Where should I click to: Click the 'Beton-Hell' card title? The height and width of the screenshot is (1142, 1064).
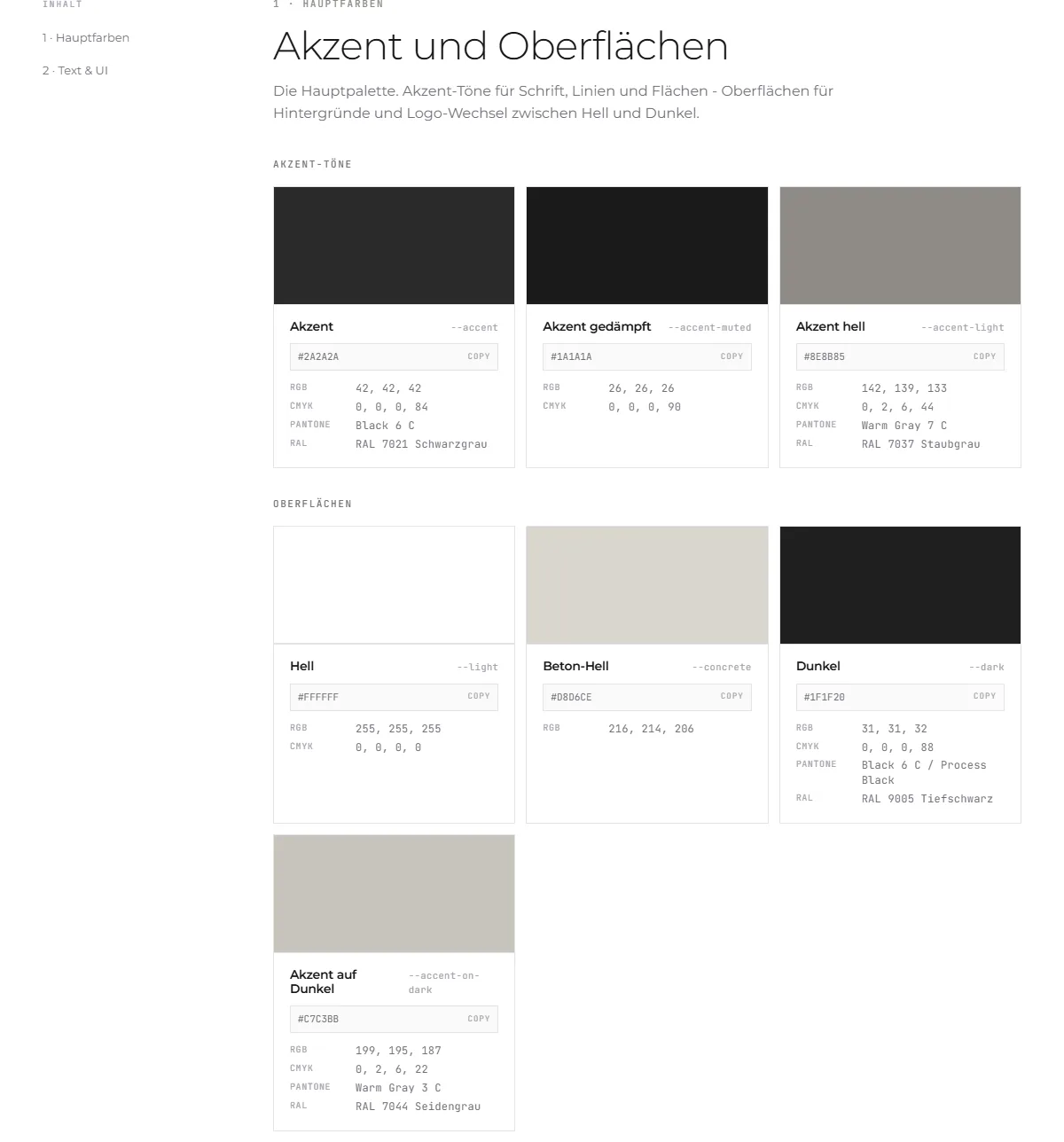click(x=575, y=666)
